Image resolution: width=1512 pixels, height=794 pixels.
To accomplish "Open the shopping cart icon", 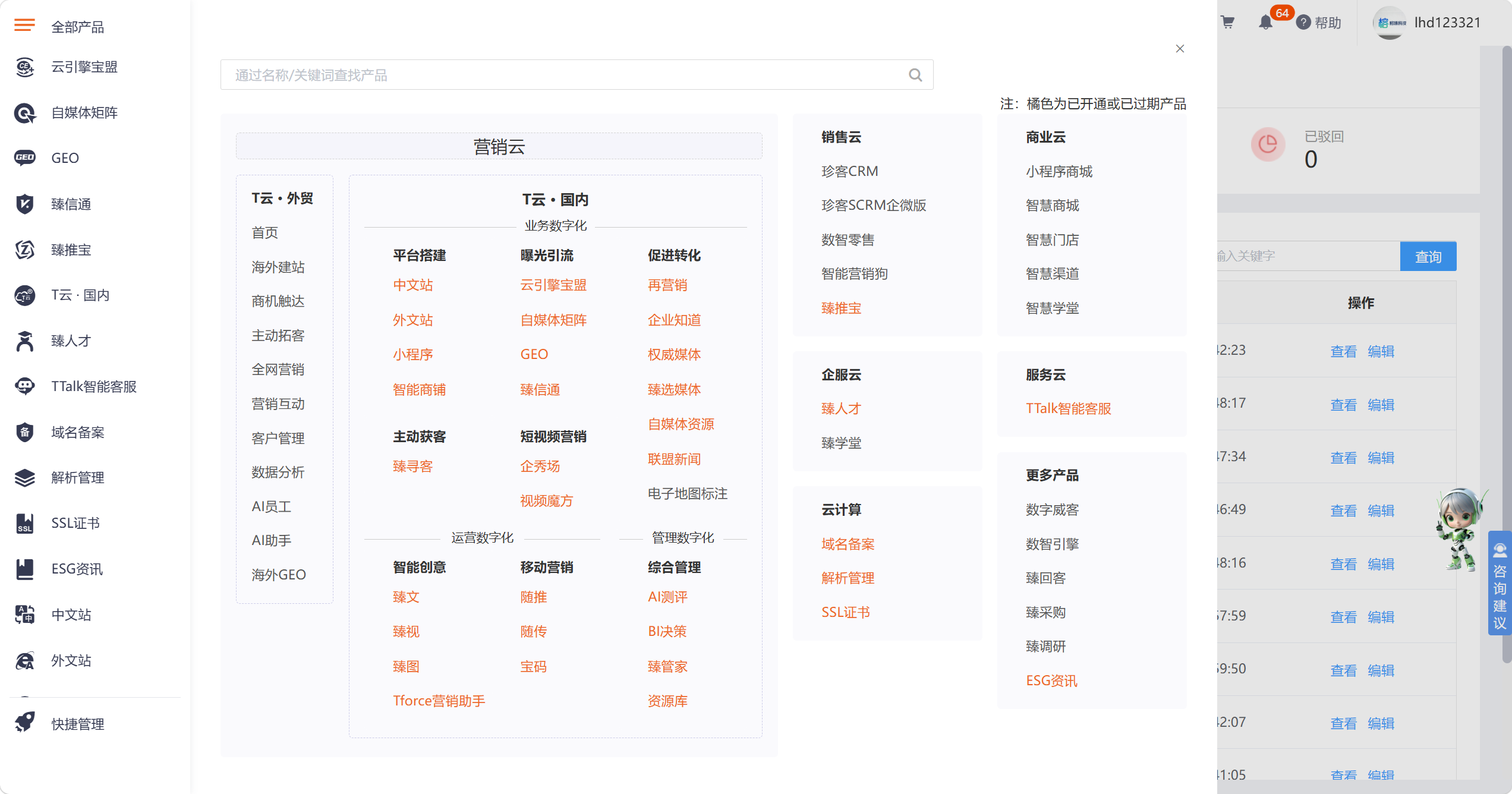I will (x=1228, y=23).
